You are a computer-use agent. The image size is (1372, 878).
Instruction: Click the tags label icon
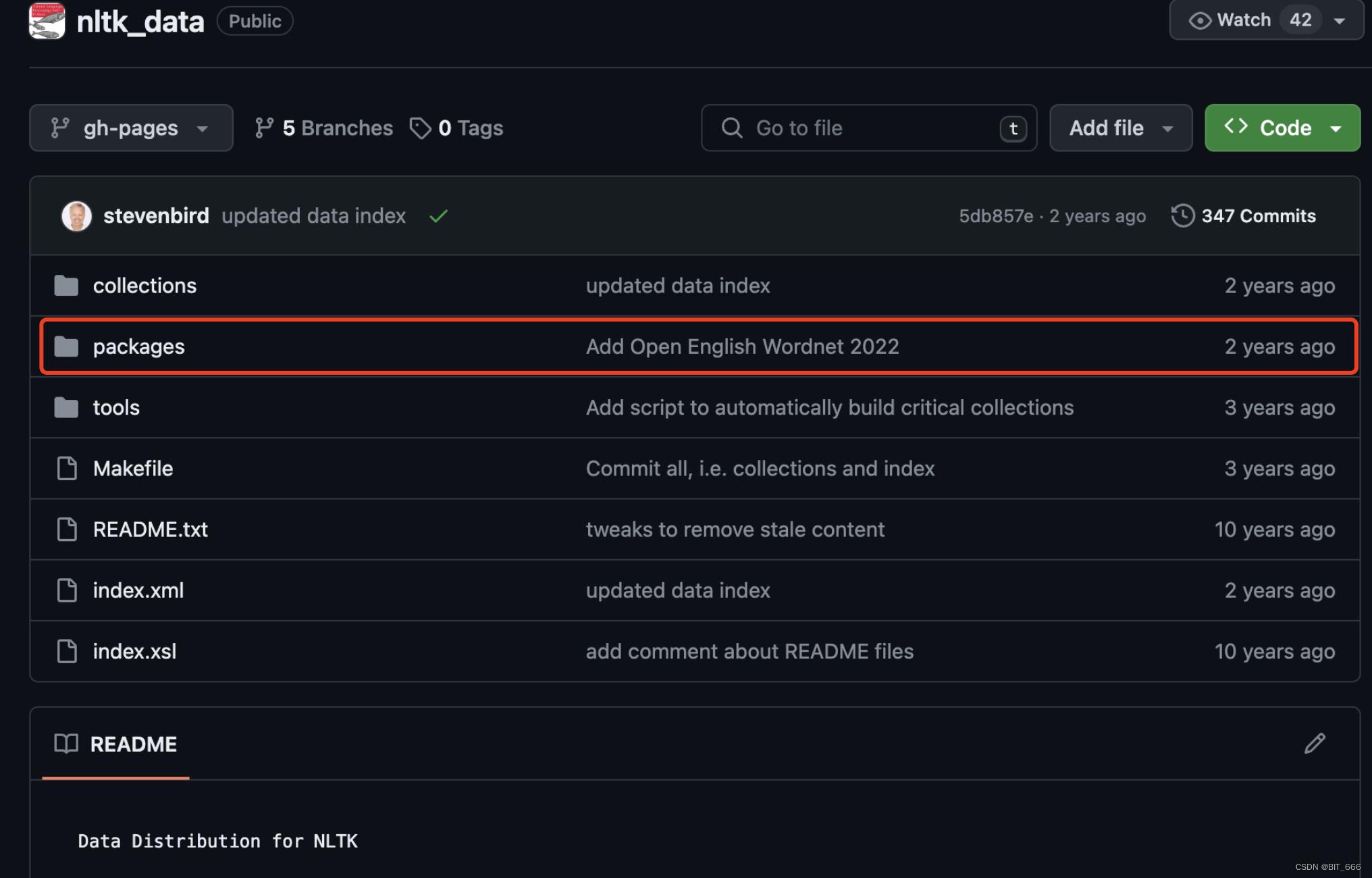pos(420,128)
